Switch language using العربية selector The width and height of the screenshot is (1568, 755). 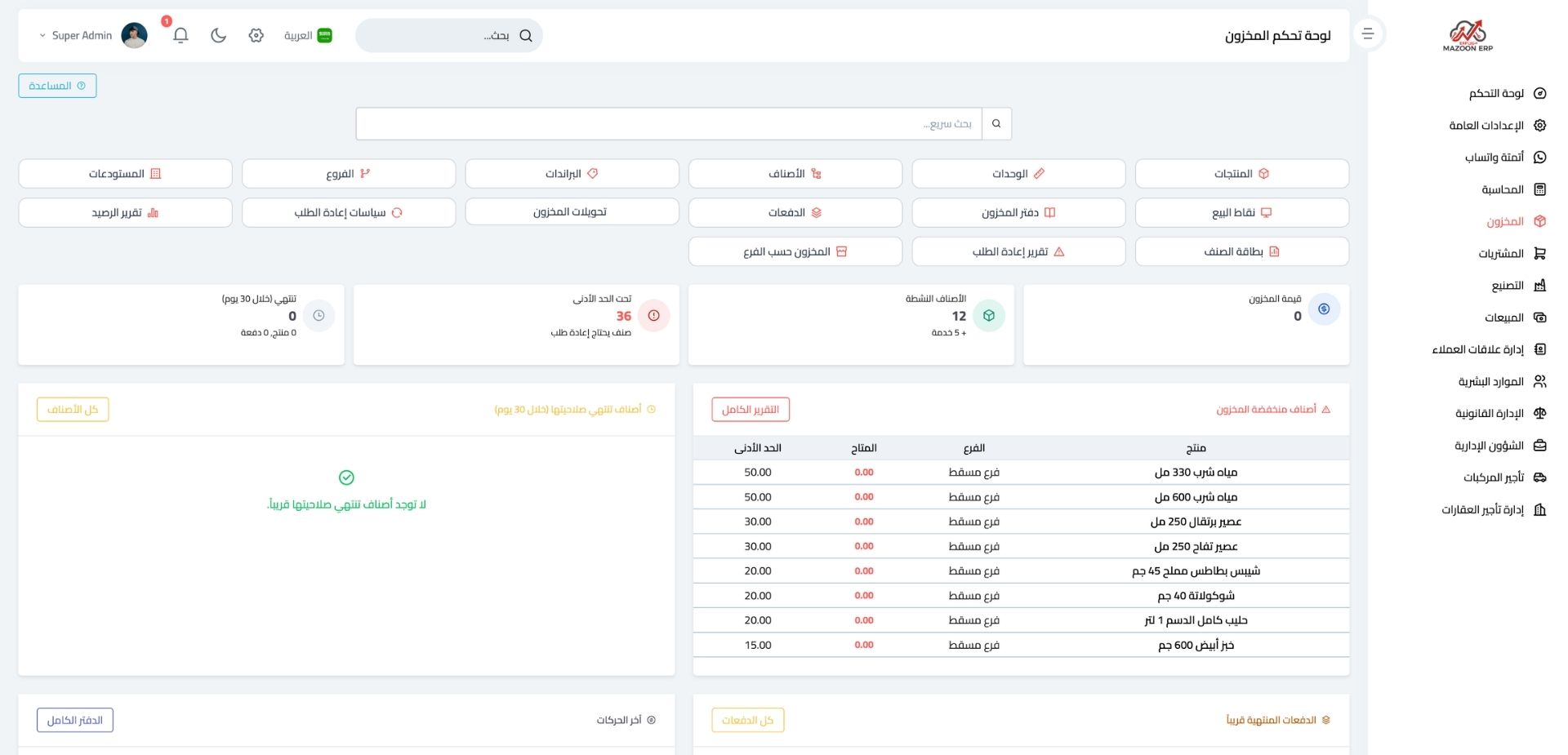308,35
